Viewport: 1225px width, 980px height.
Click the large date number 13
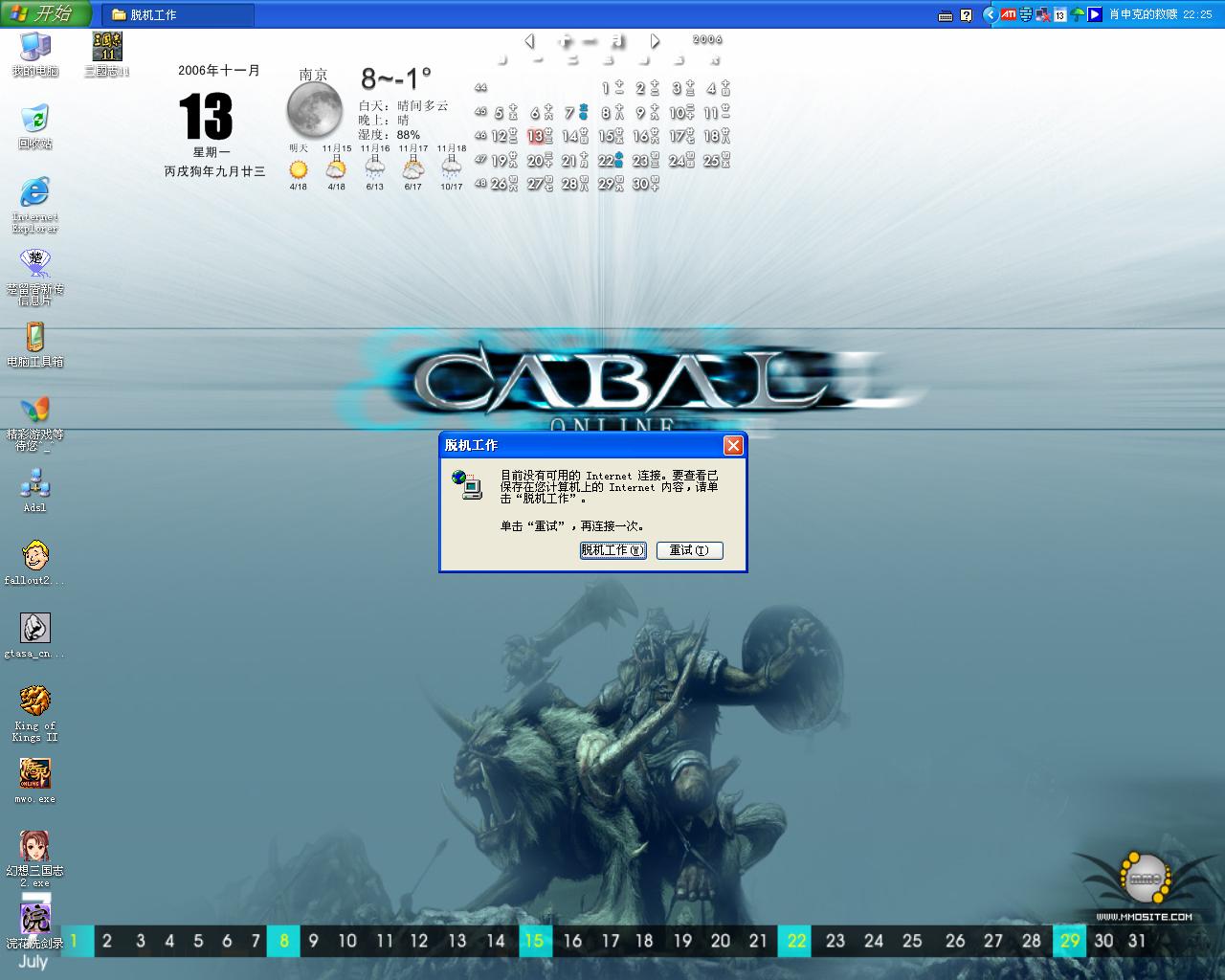pyautogui.click(x=206, y=117)
